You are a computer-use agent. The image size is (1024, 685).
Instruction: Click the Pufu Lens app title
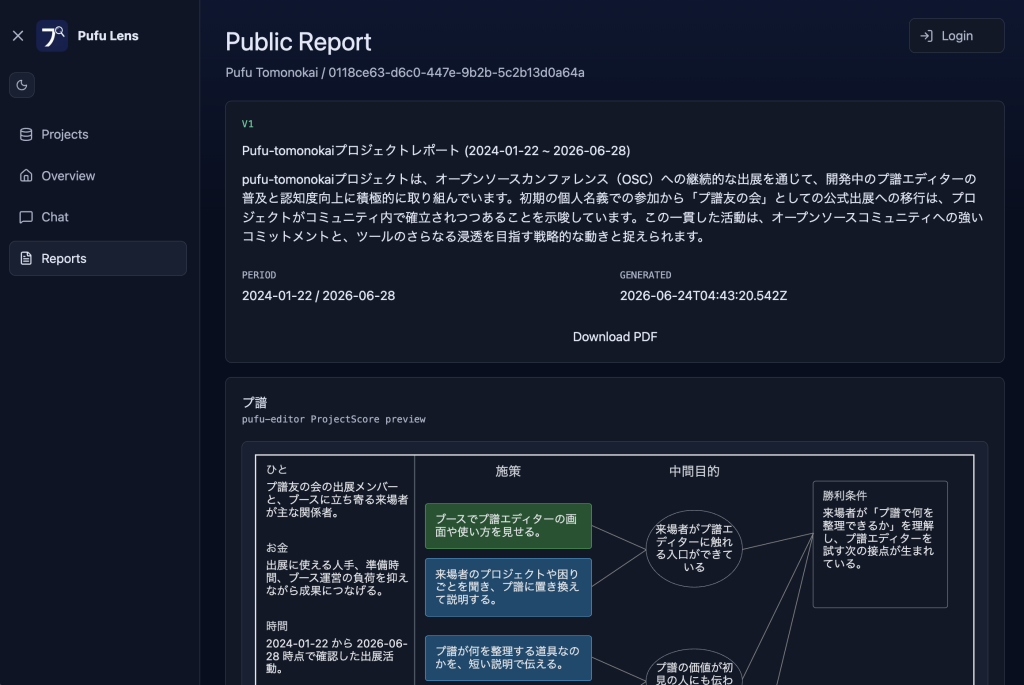click(x=108, y=36)
